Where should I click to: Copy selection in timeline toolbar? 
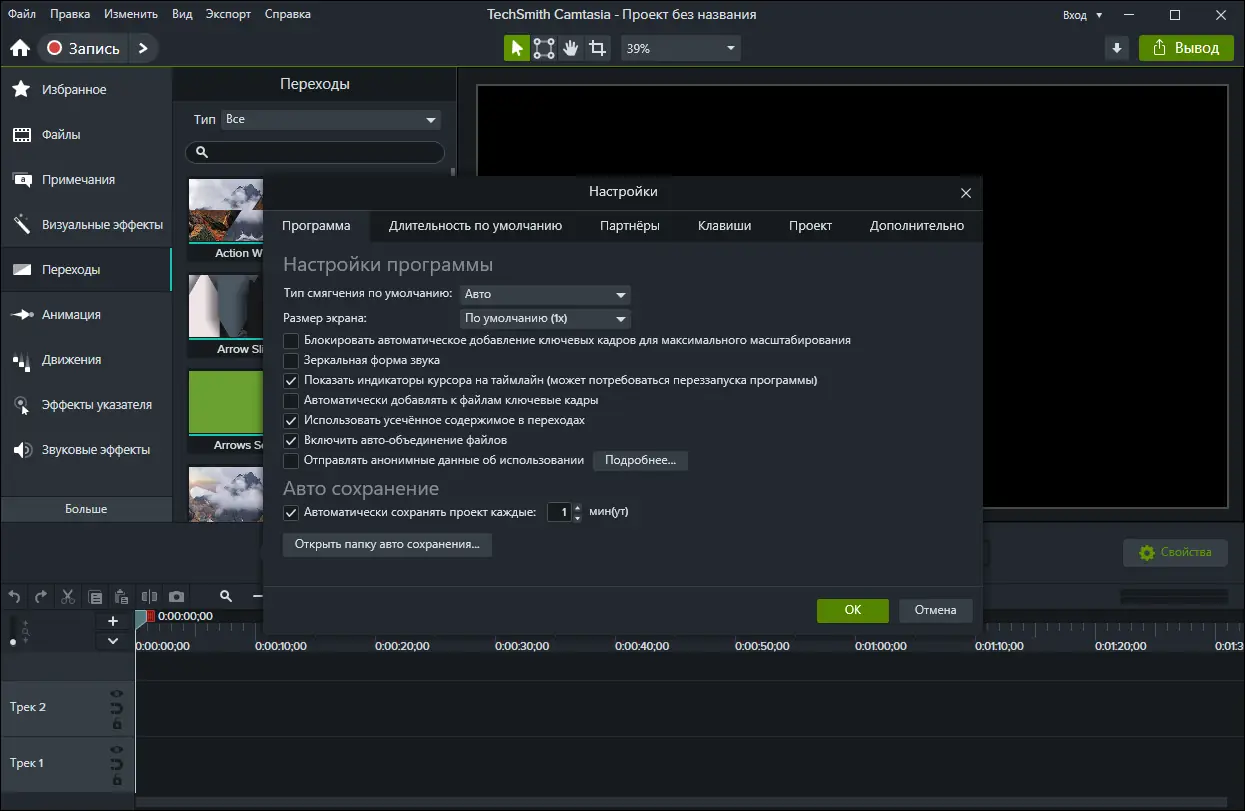click(x=95, y=596)
